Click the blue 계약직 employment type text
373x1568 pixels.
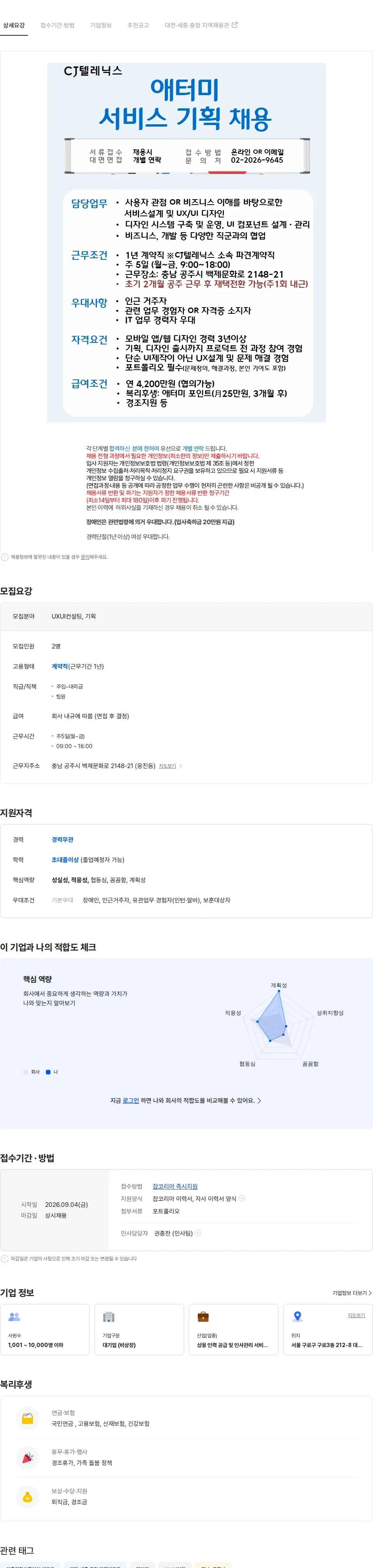[60, 666]
